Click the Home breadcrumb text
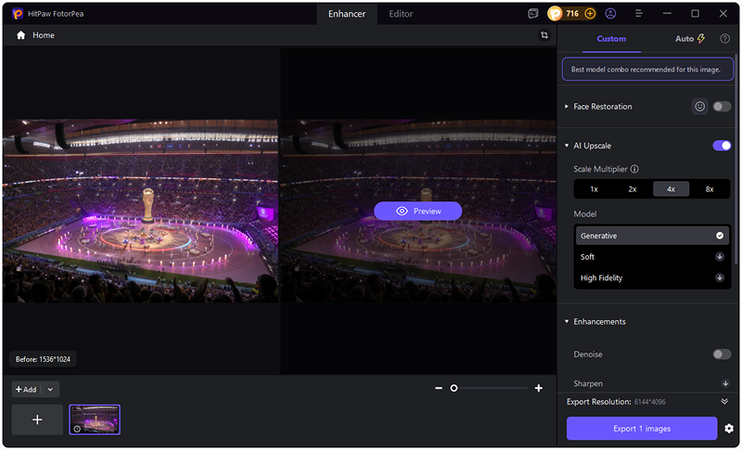This screenshot has width=742, height=450. (44, 35)
